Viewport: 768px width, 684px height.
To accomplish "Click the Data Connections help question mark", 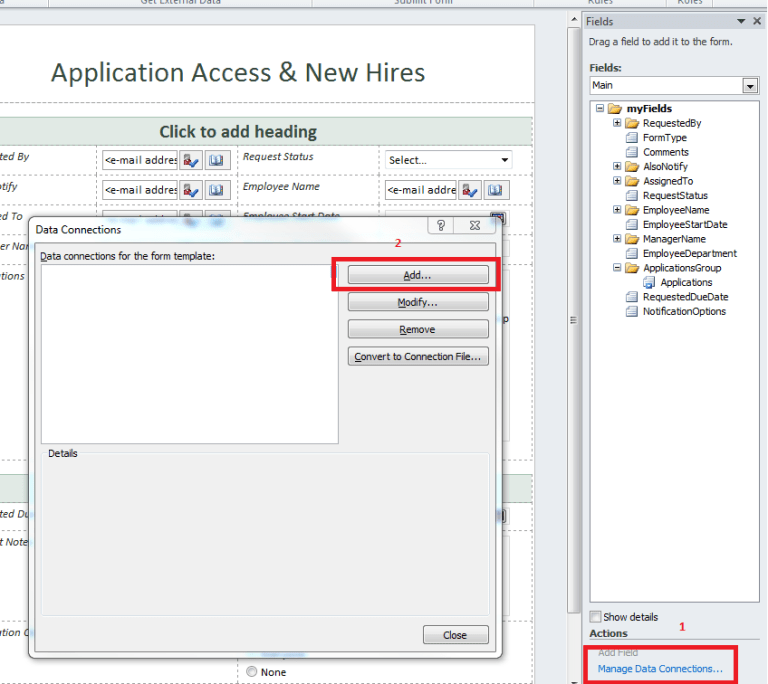I will pyautogui.click(x=441, y=227).
